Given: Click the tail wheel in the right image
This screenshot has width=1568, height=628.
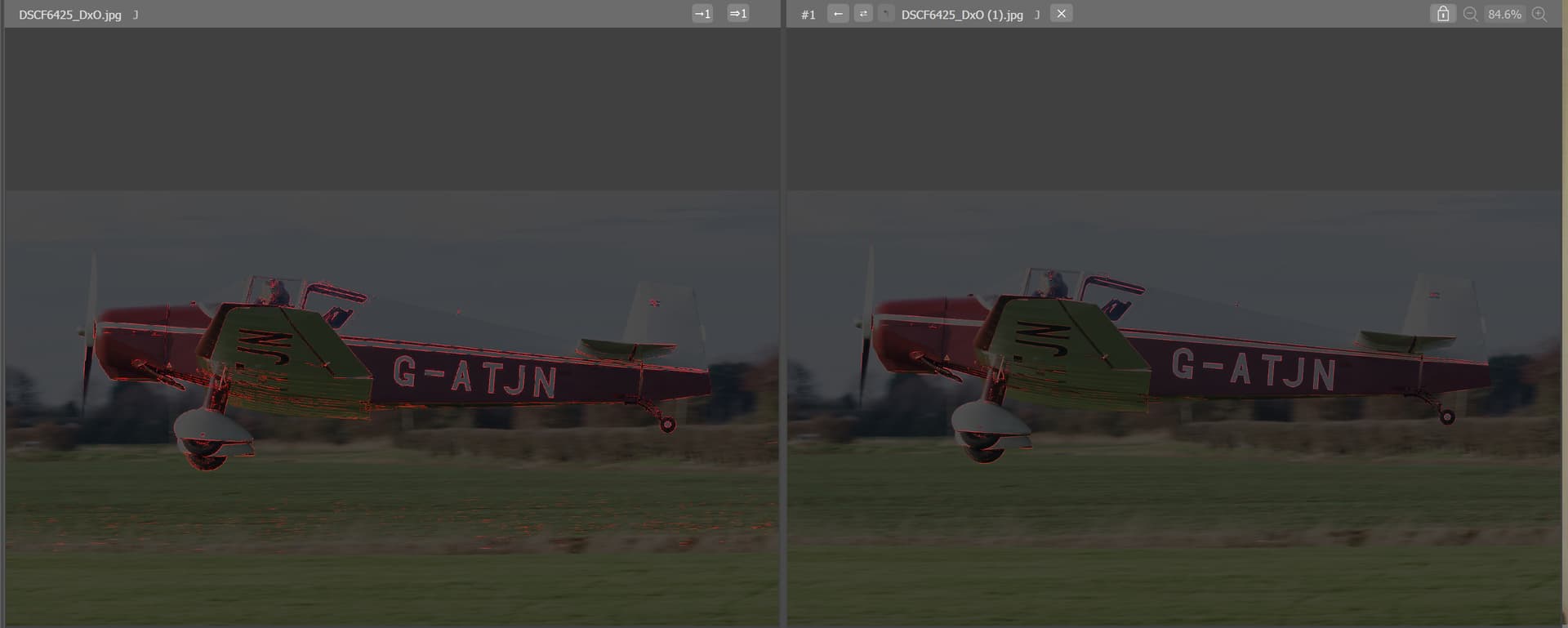Looking at the screenshot, I should pyautogui.click(x=1447, y=417).
